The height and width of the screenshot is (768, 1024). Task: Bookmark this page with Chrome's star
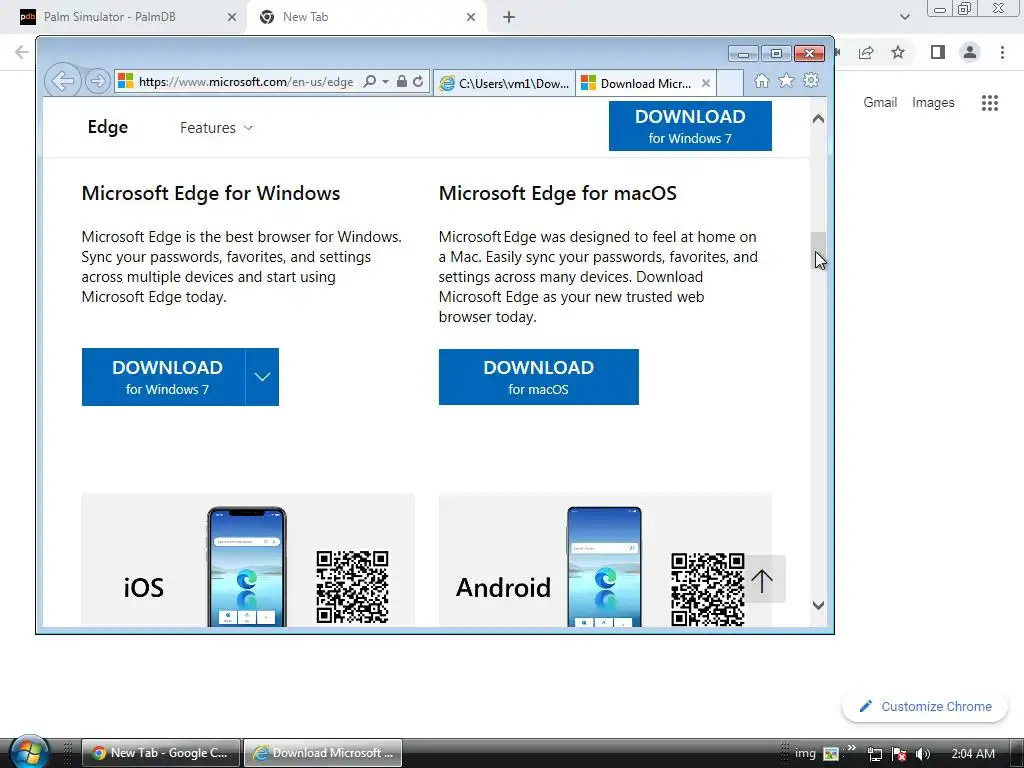pos(898,52)
